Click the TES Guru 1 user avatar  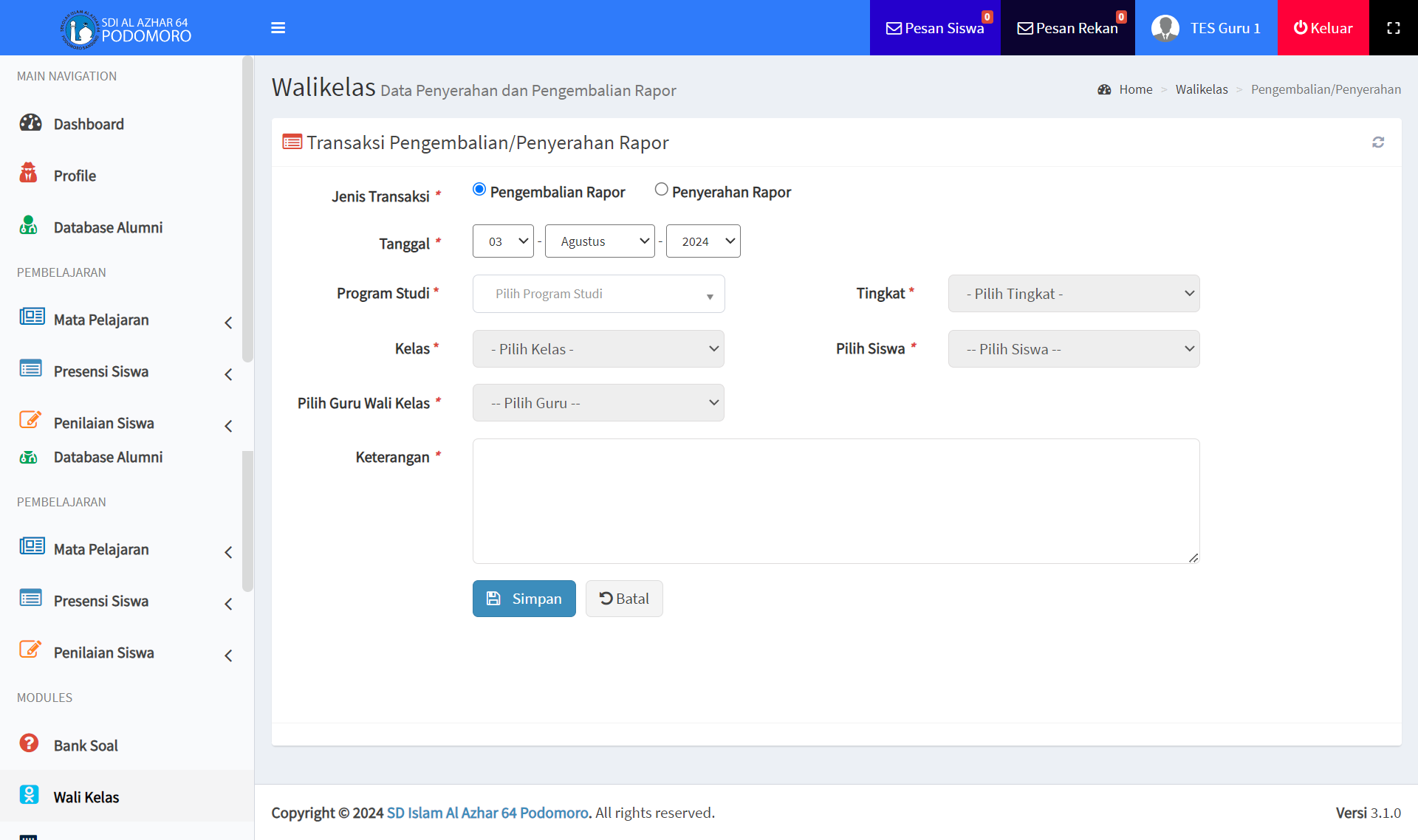pos(1165,28)
